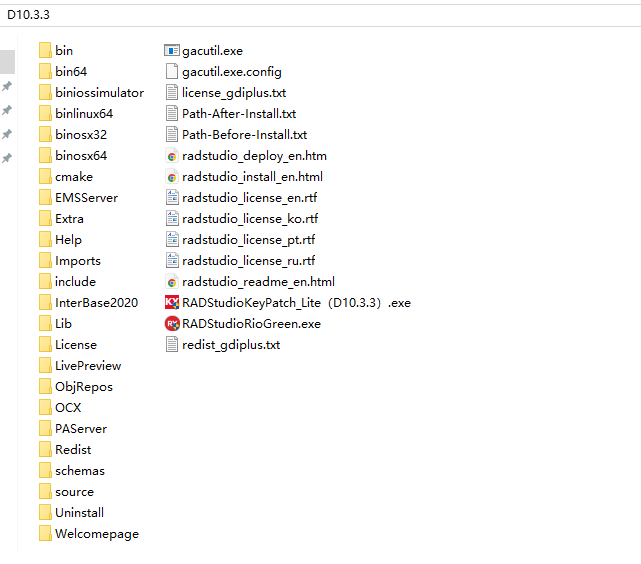
Task: Select the bin64 folder icon
Action: click(x=45, y=72)
